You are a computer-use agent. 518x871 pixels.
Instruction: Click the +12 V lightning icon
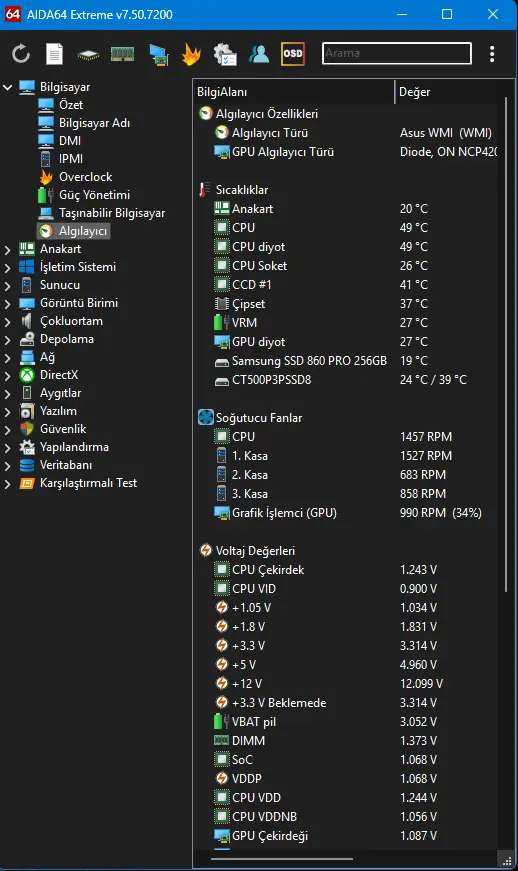(x=222, y=684)
